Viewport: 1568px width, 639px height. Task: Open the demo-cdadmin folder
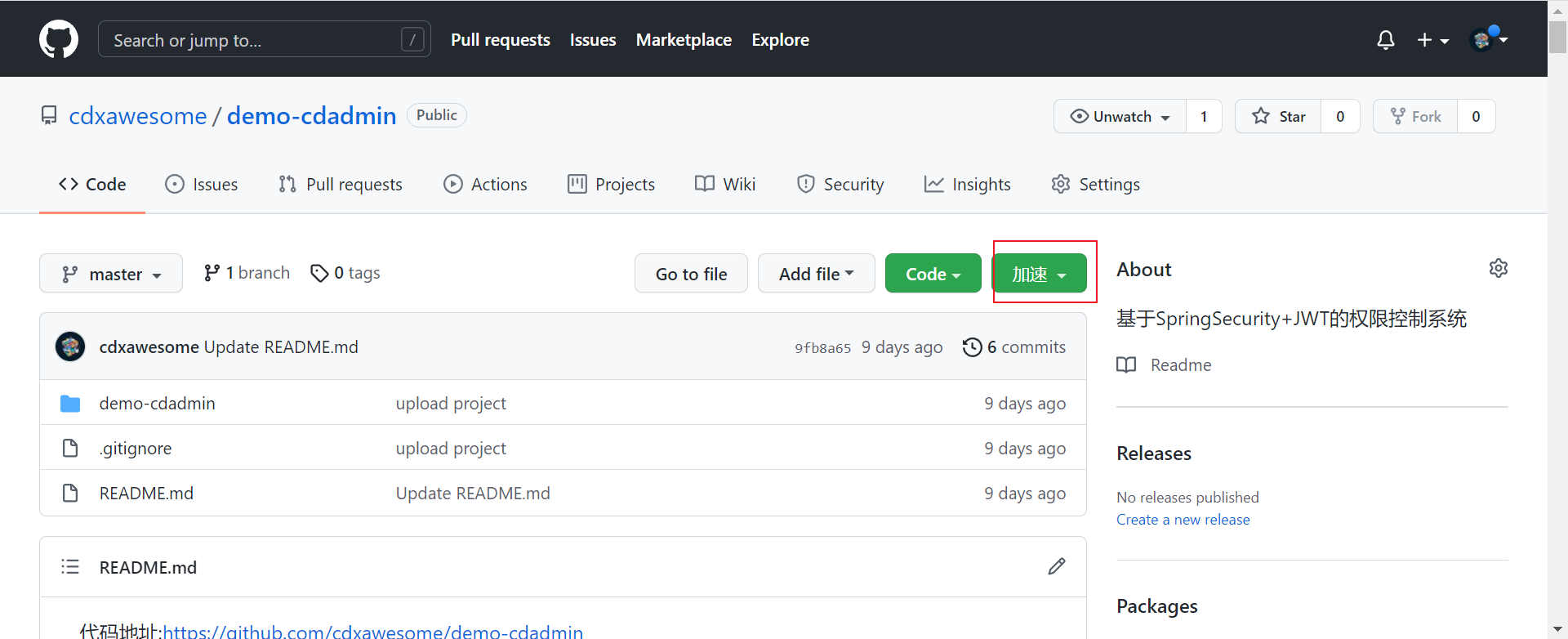pos(158,404)
